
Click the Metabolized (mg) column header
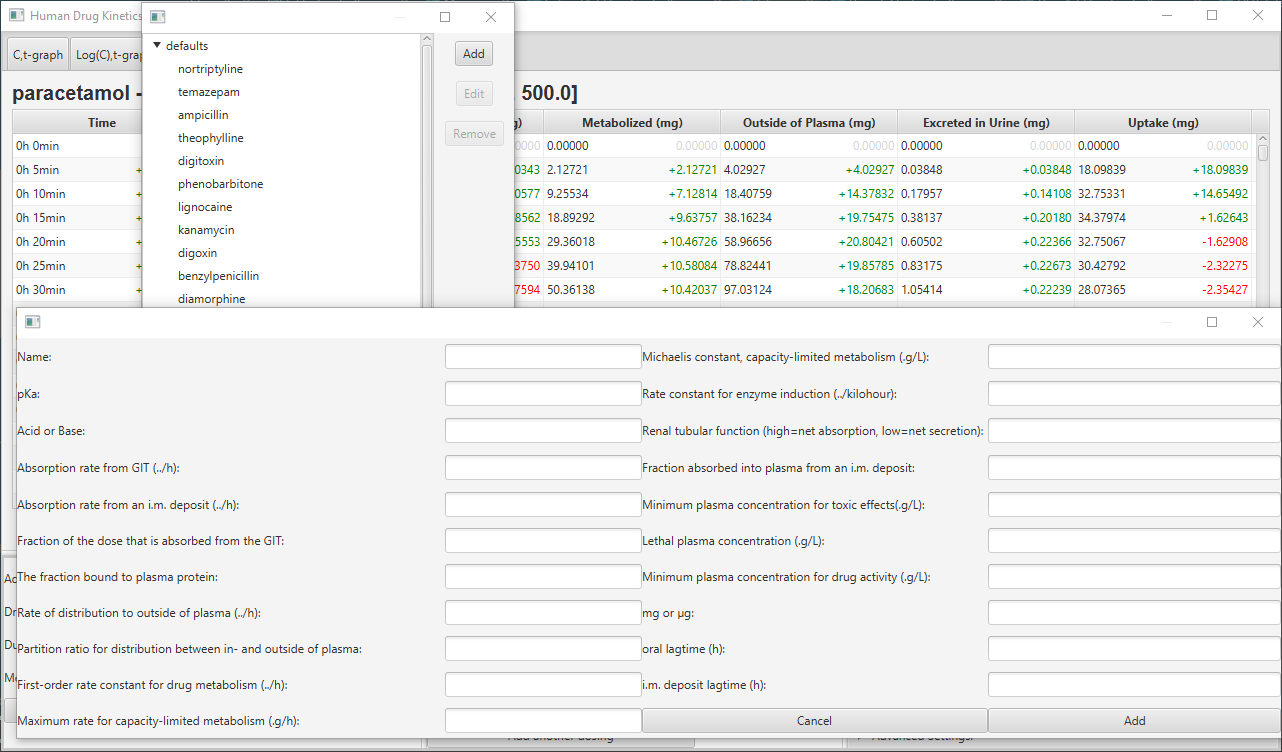click(x=632, y=123)
